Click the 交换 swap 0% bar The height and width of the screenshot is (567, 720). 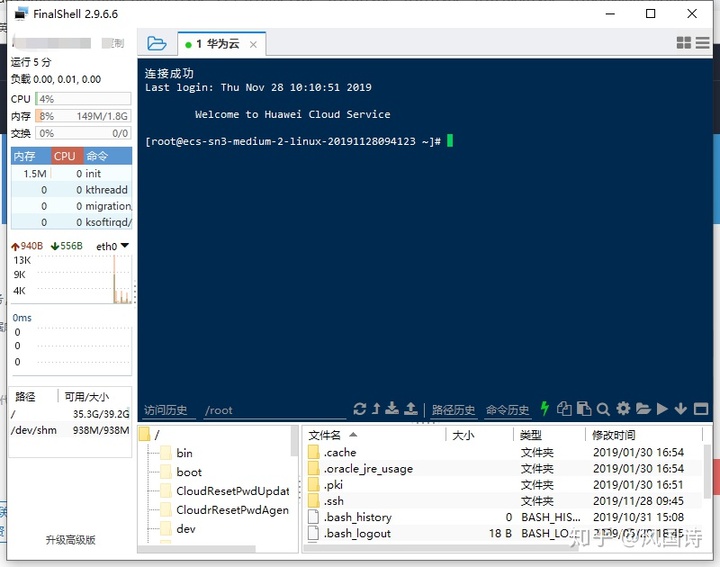click(83, 133)
